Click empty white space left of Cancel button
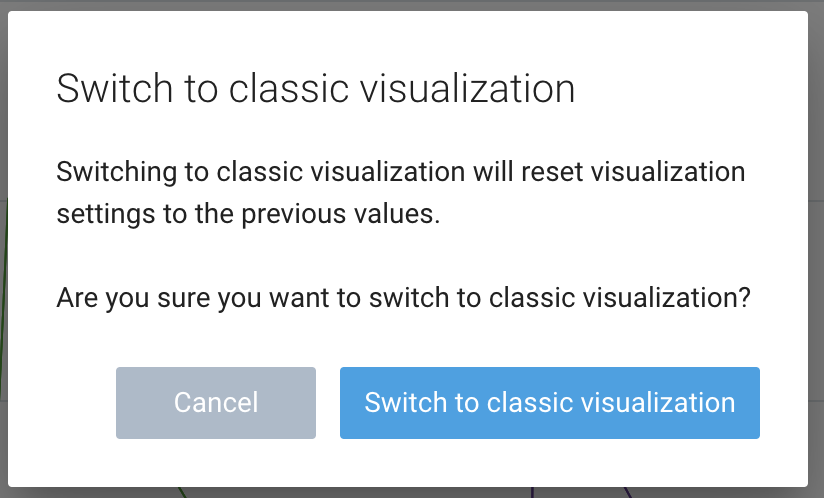The image size is (824, 498). pyautogui.click(x=62, y=403)
